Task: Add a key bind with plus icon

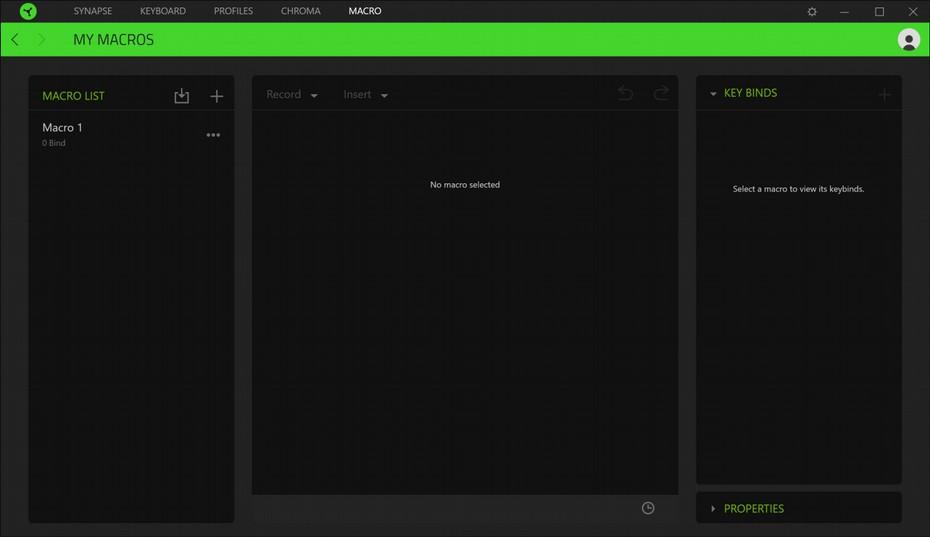Action: pyautogui.click(x=884, y=94)
